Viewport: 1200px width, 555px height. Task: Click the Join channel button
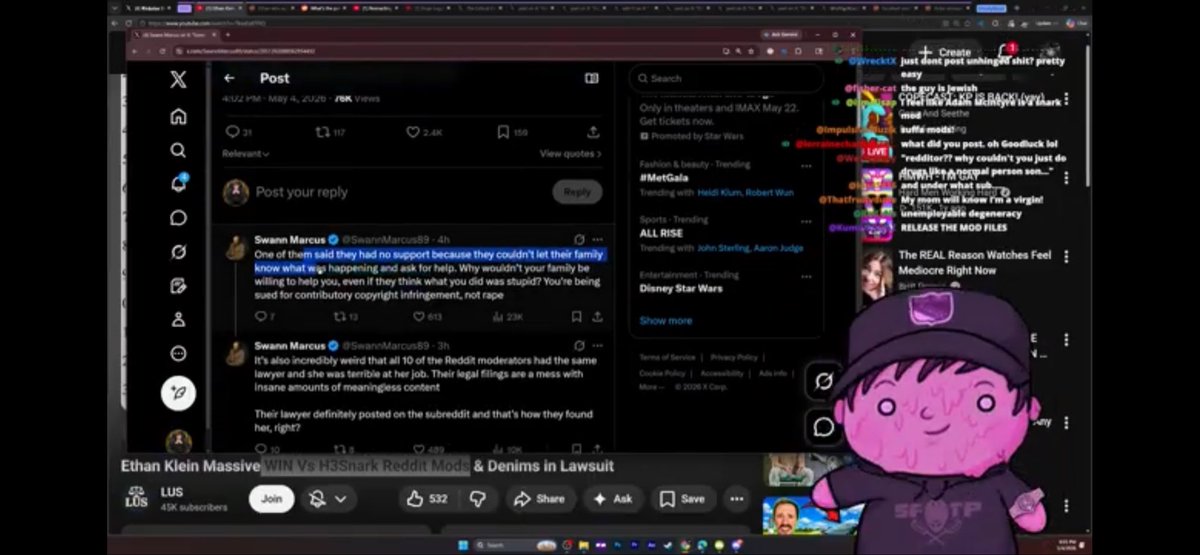271,498
